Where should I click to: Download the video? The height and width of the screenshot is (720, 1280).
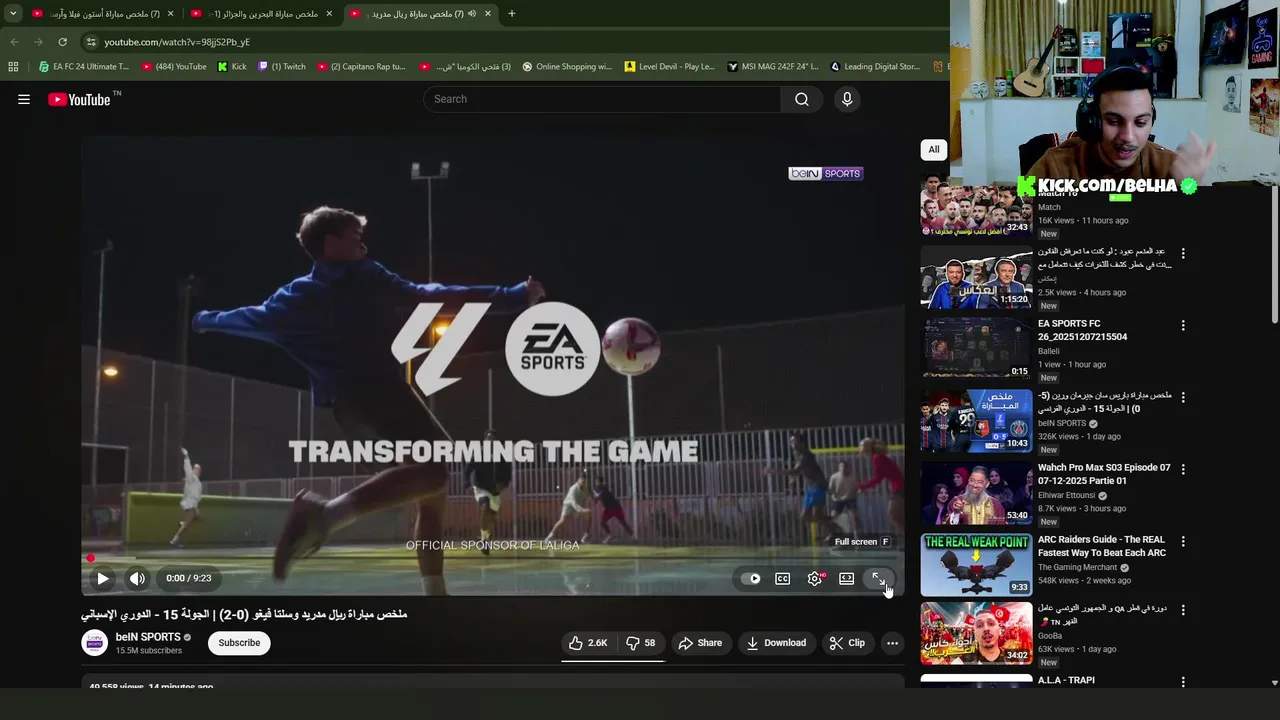[x=776, y=643]
